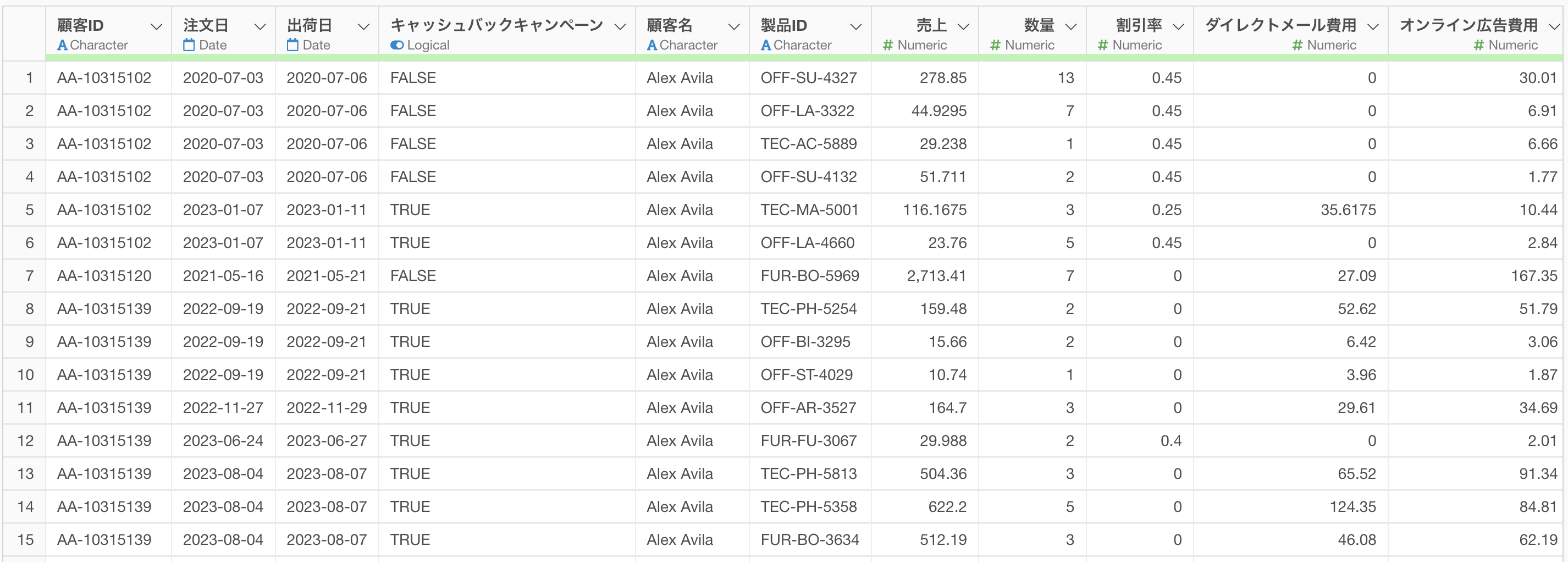The image size is (1568, 562).
Task: Open the 顧客ID column dropdown menu
Action: [x=157, y=26]
